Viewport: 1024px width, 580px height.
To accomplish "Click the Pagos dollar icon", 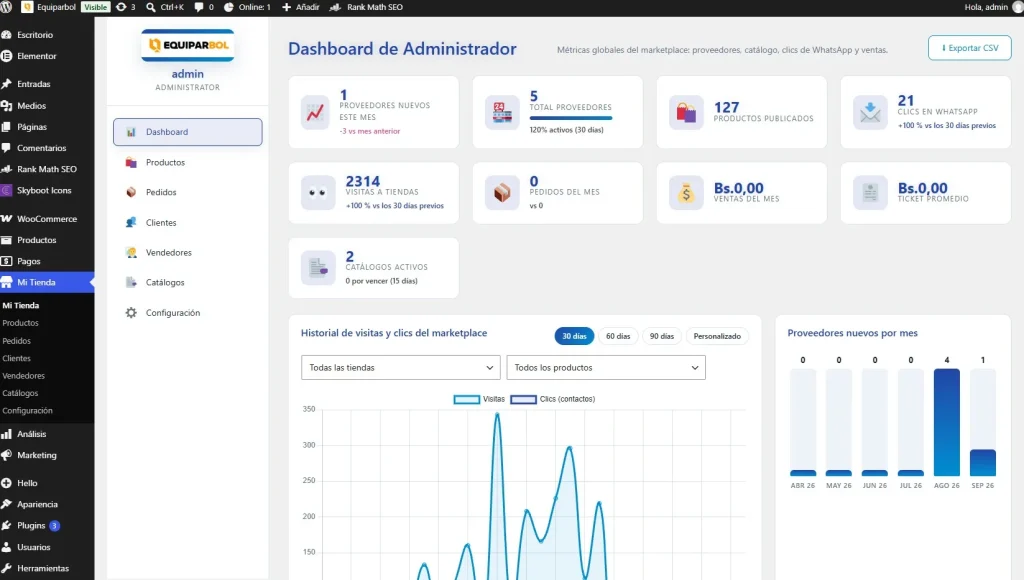I will click(x=7, y=261).
